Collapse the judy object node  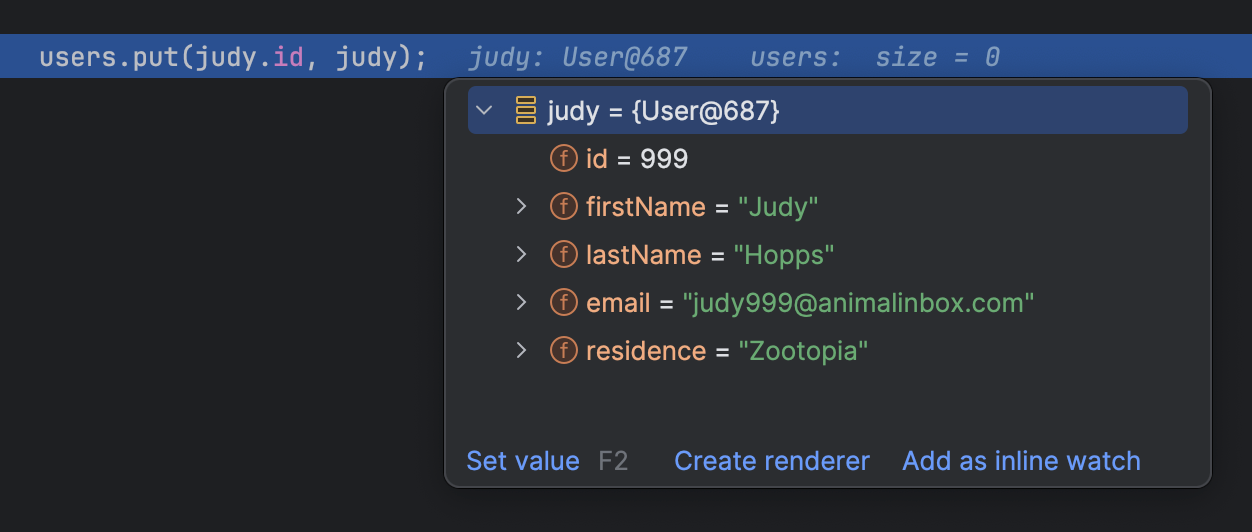point(485,110)
